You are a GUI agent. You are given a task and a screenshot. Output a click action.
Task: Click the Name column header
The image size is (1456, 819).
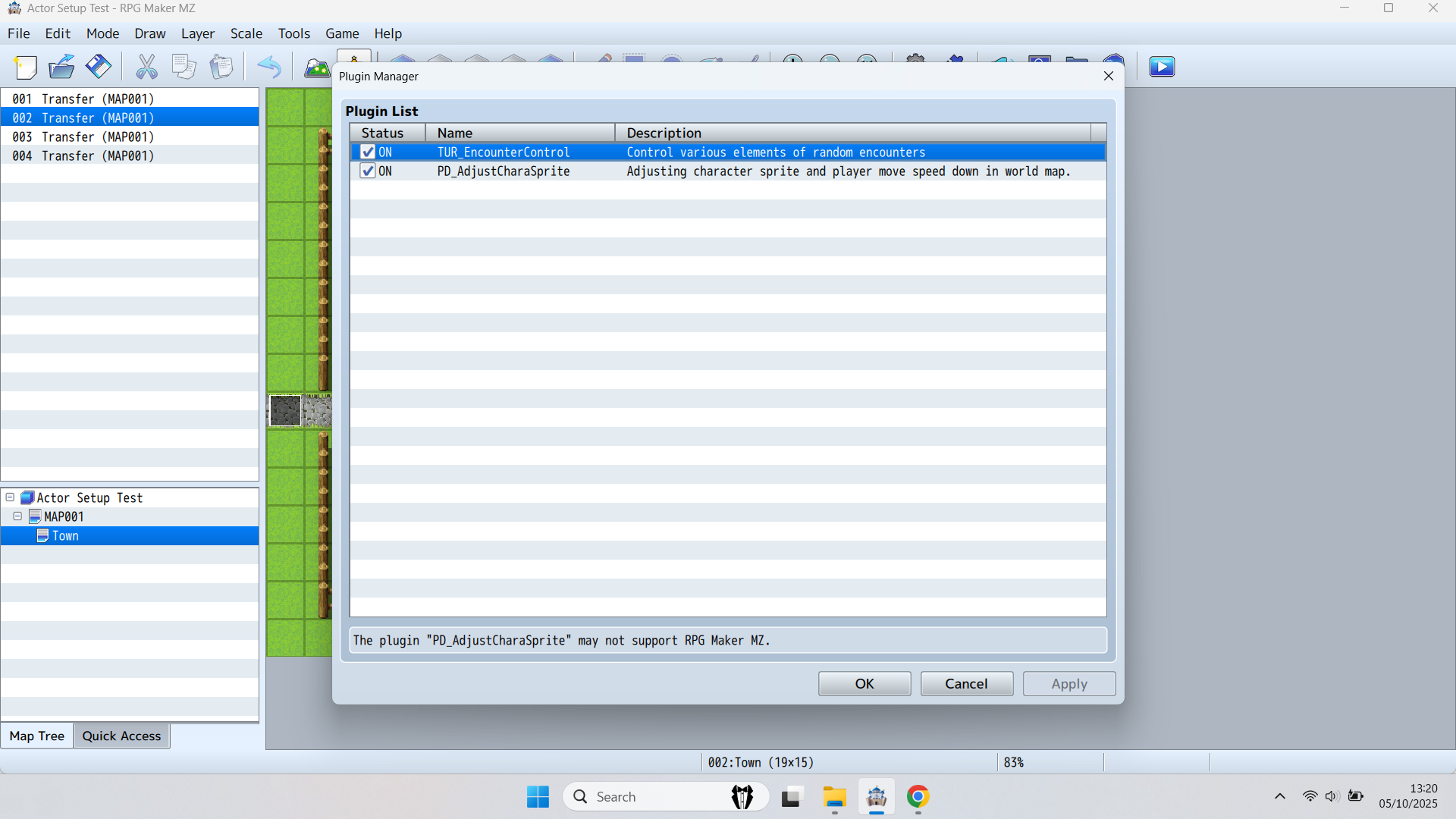tap(520, 133)
